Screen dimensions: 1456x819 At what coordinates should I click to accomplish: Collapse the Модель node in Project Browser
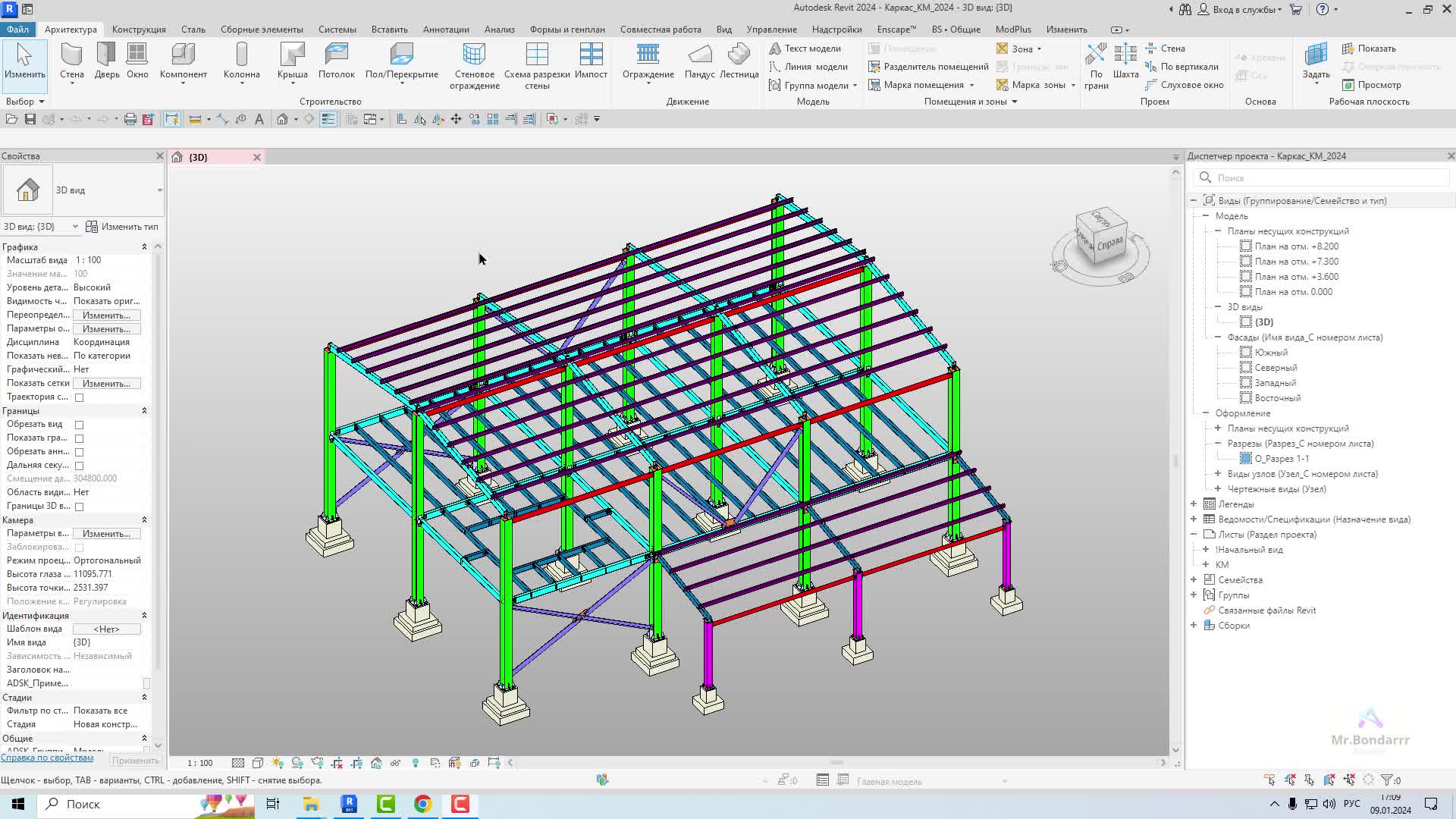click(1207, 215)
